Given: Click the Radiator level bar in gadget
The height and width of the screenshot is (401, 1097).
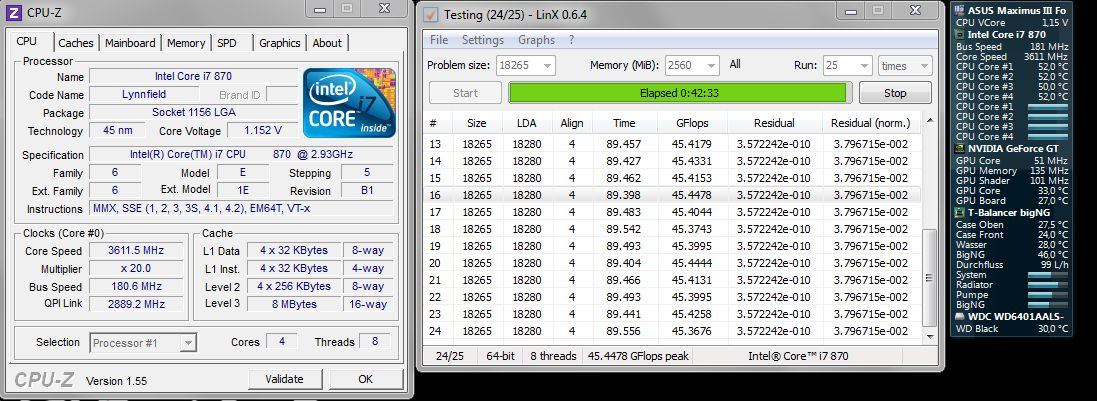Looking at the screenshot, I should pos(1047,285).
